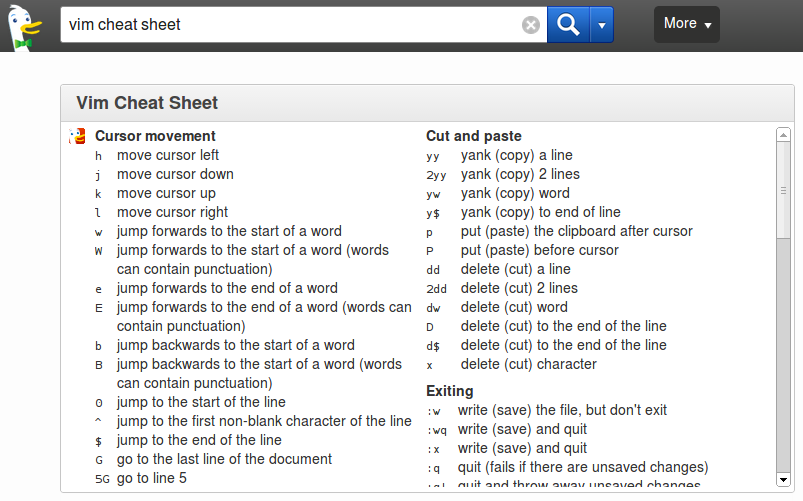Select the 'Cursor movement' section title
Screen dimensions: 803x501
pyautogui.click(x=155, y=136)
